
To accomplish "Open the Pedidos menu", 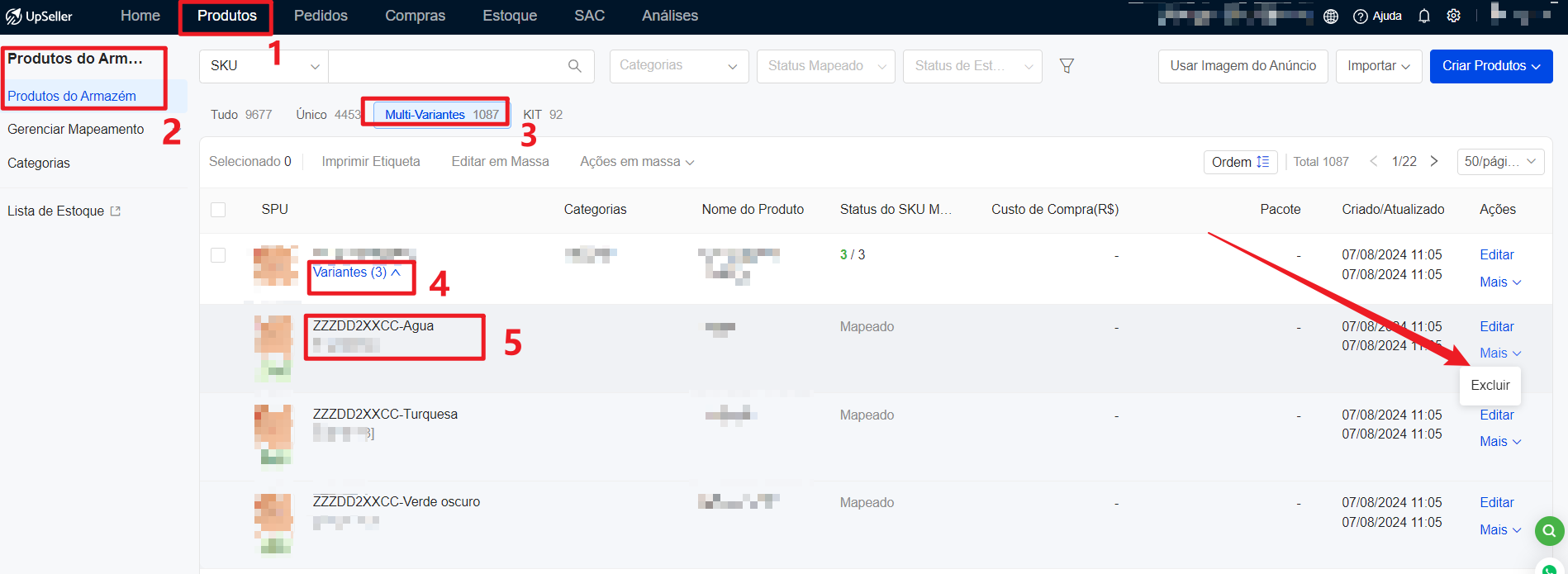I will pyautogui.click(x=321, y=16).
